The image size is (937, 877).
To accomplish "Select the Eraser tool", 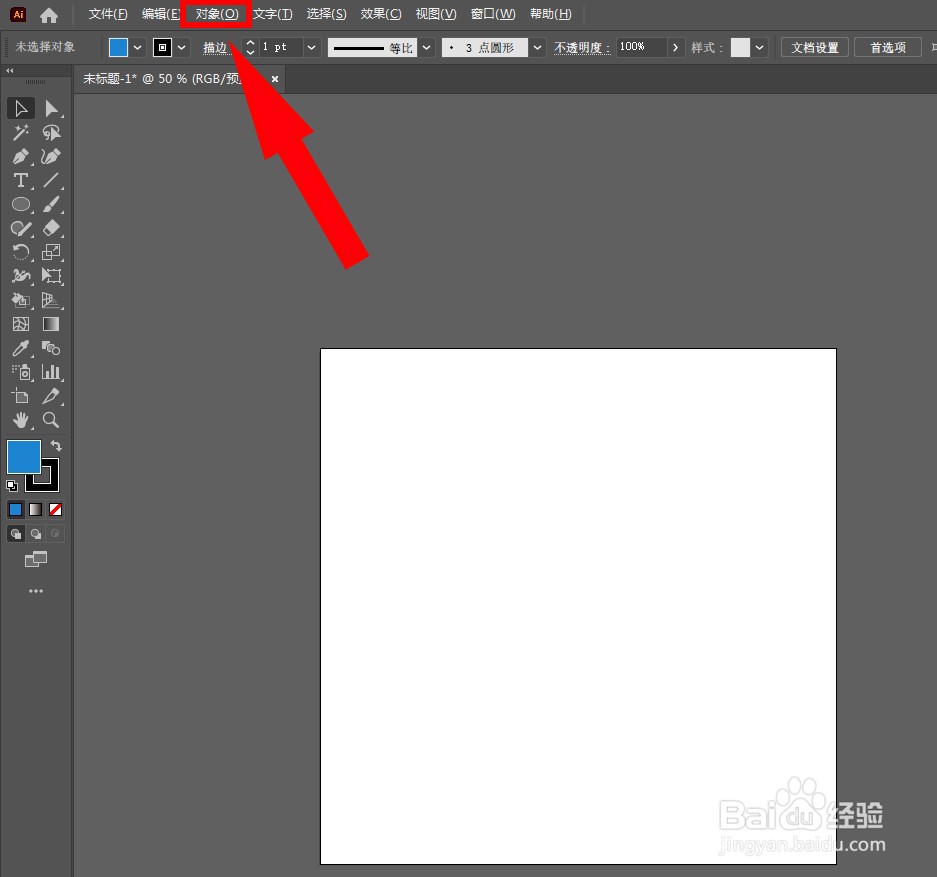I will (51, 228).
